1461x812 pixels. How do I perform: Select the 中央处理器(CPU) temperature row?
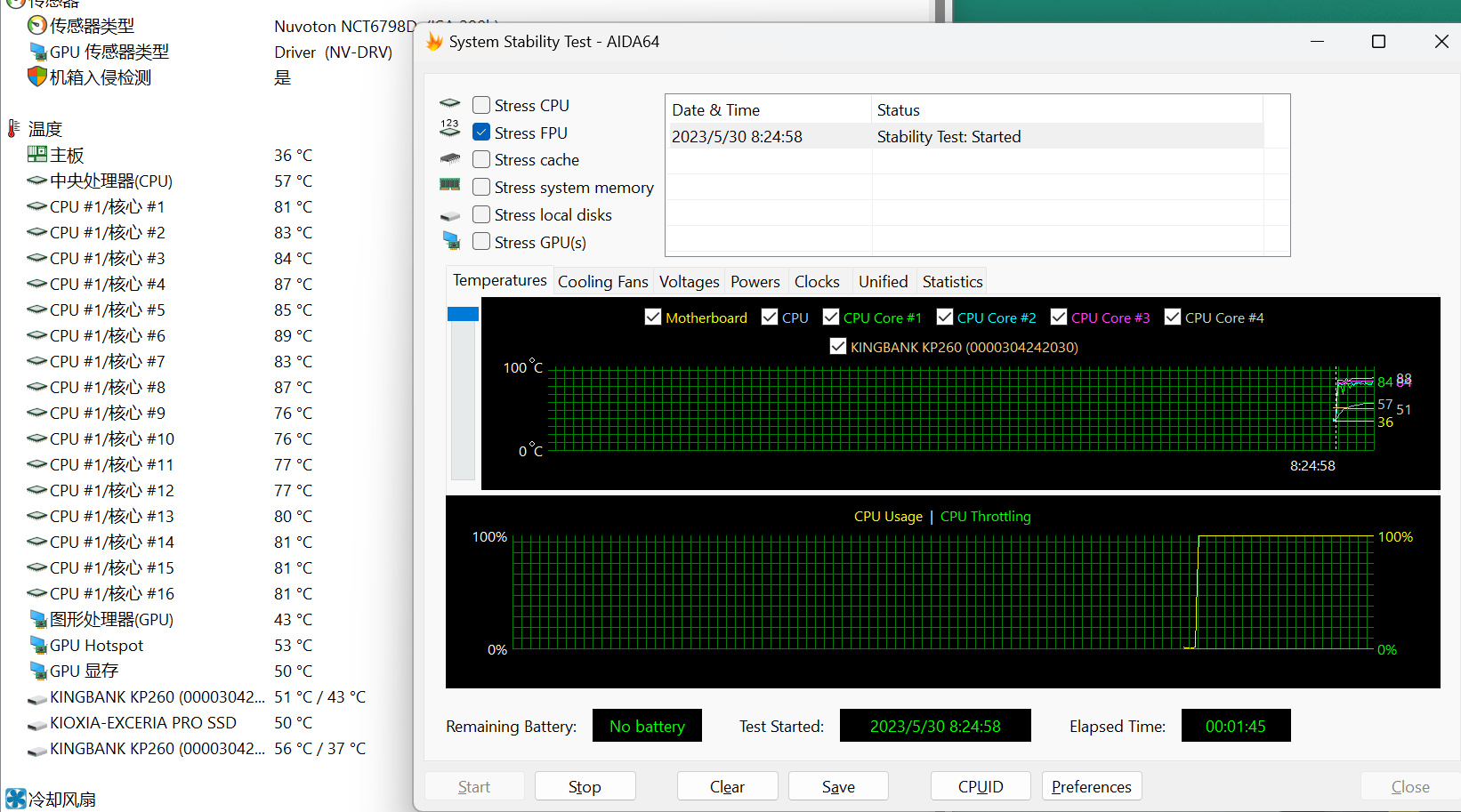click(x=205, y=181)
